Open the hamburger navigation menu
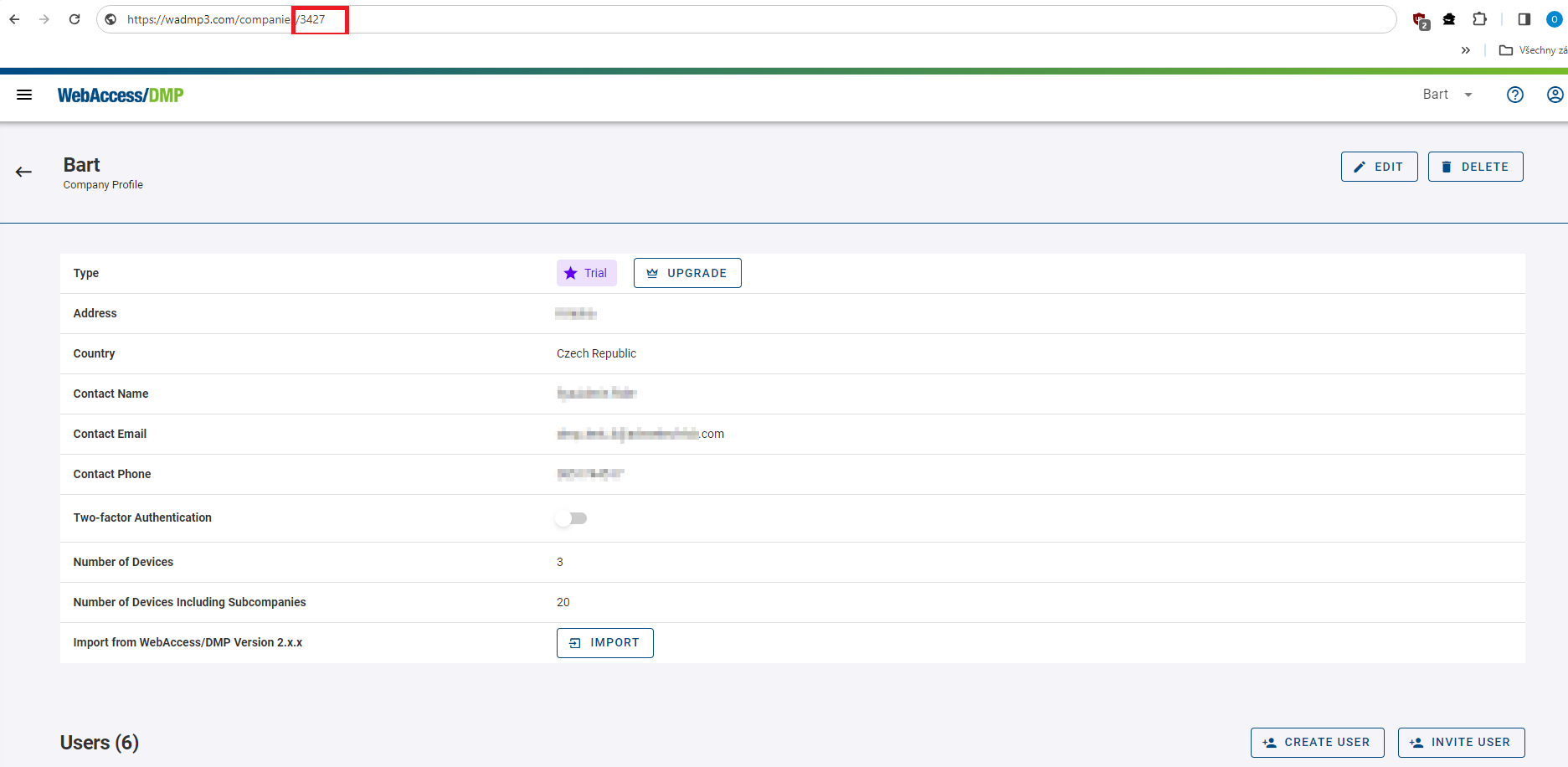Viewport: 1568px width, 767px height. 24,95
